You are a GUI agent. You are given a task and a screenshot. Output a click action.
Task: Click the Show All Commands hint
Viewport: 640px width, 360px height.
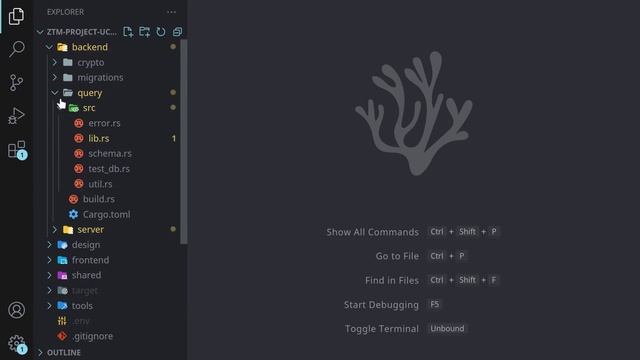pyautogui.click(x=372, y=232)
